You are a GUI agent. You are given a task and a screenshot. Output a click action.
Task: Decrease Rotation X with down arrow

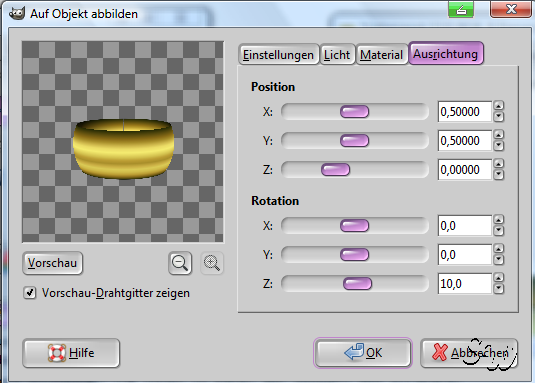coord(498,231)
